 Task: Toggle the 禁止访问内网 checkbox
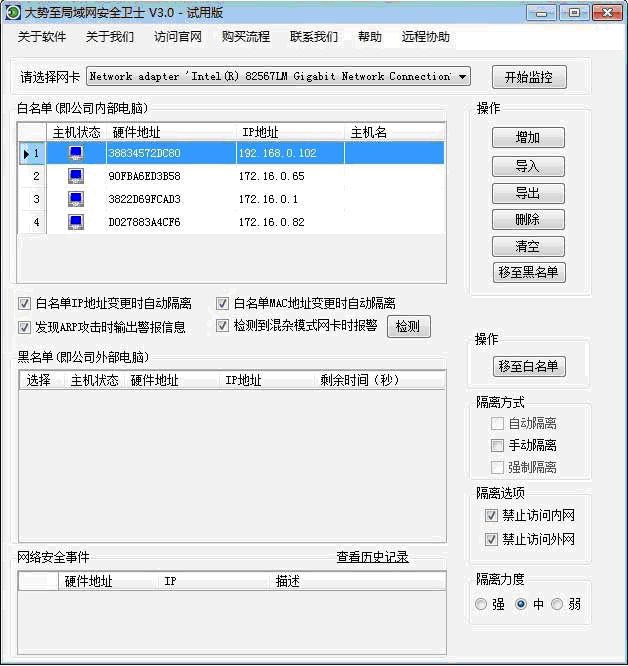pyautogui.click(x=491, y=516)
